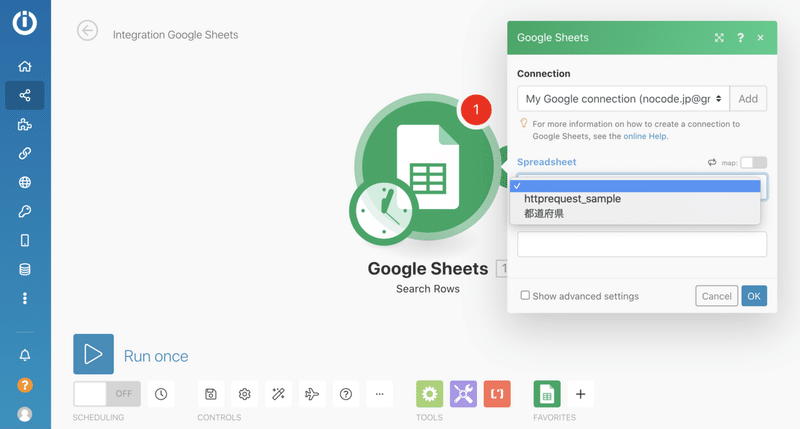The width and height of the screenshot is (800, 429).
Task: Open Connections link icon in sidebar
Action: point(24,153)
